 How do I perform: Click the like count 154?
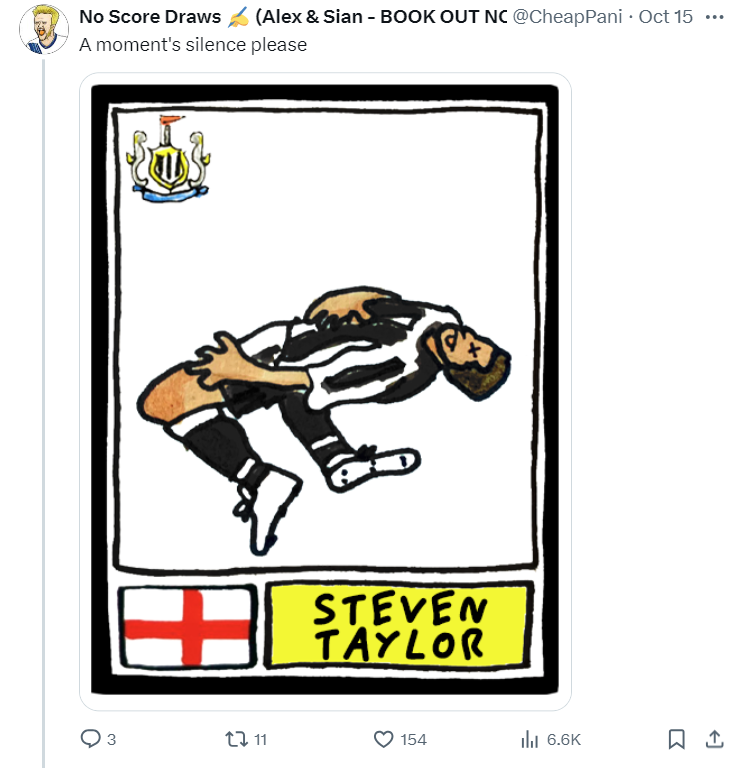click(x=413, y=740)
